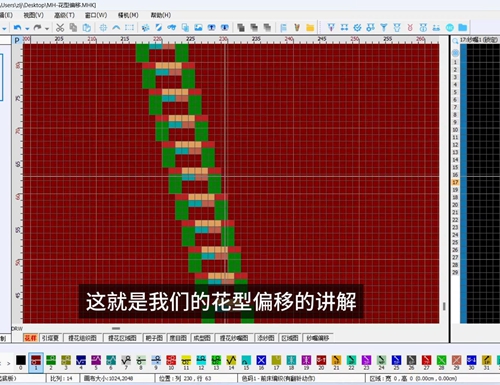This screenshot has height=385, width=500.
Task: Select black color code 0 swatch
Action: tap(21, 360)
